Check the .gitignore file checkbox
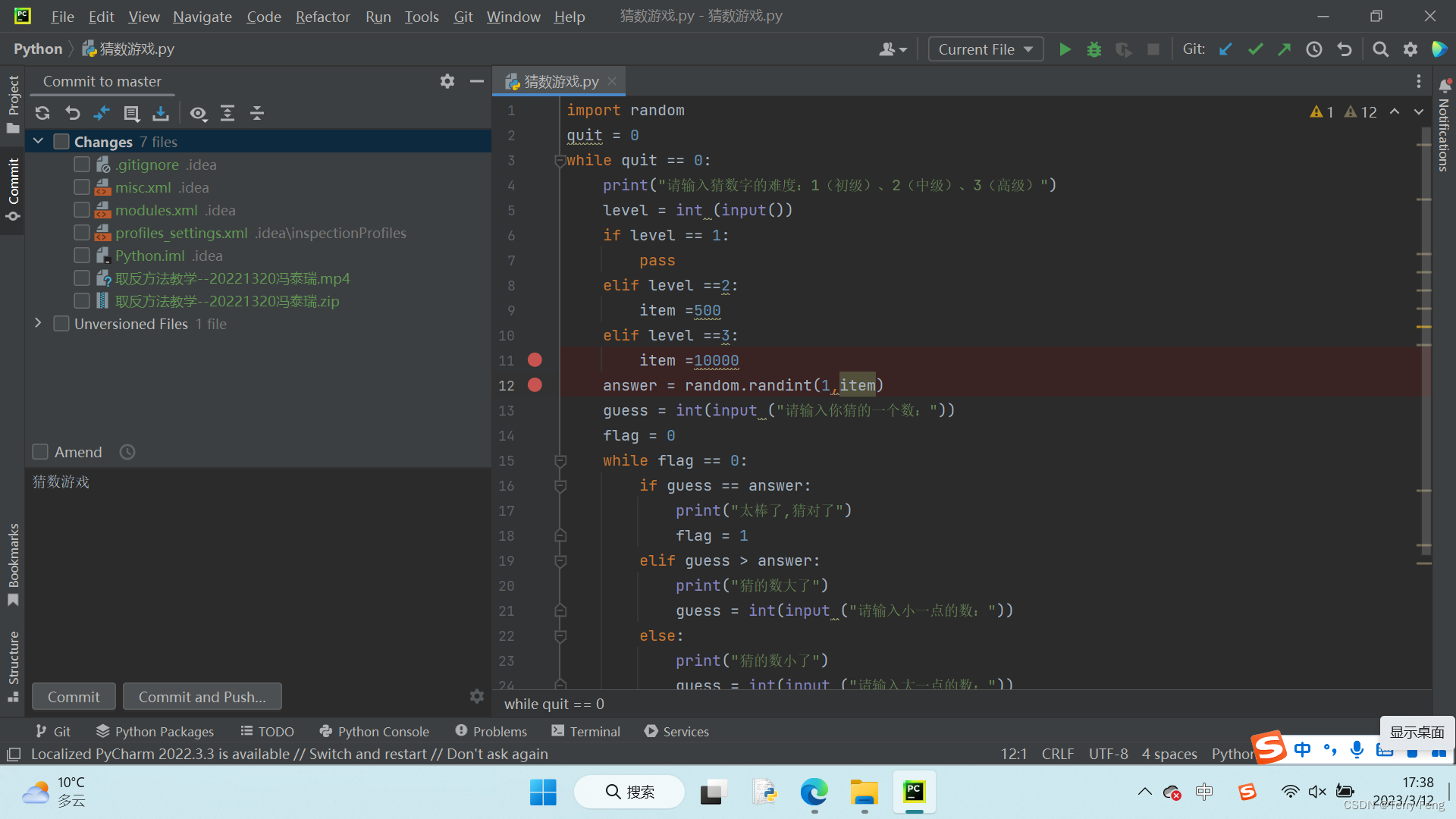1456x819 pixels. (82, 165)
